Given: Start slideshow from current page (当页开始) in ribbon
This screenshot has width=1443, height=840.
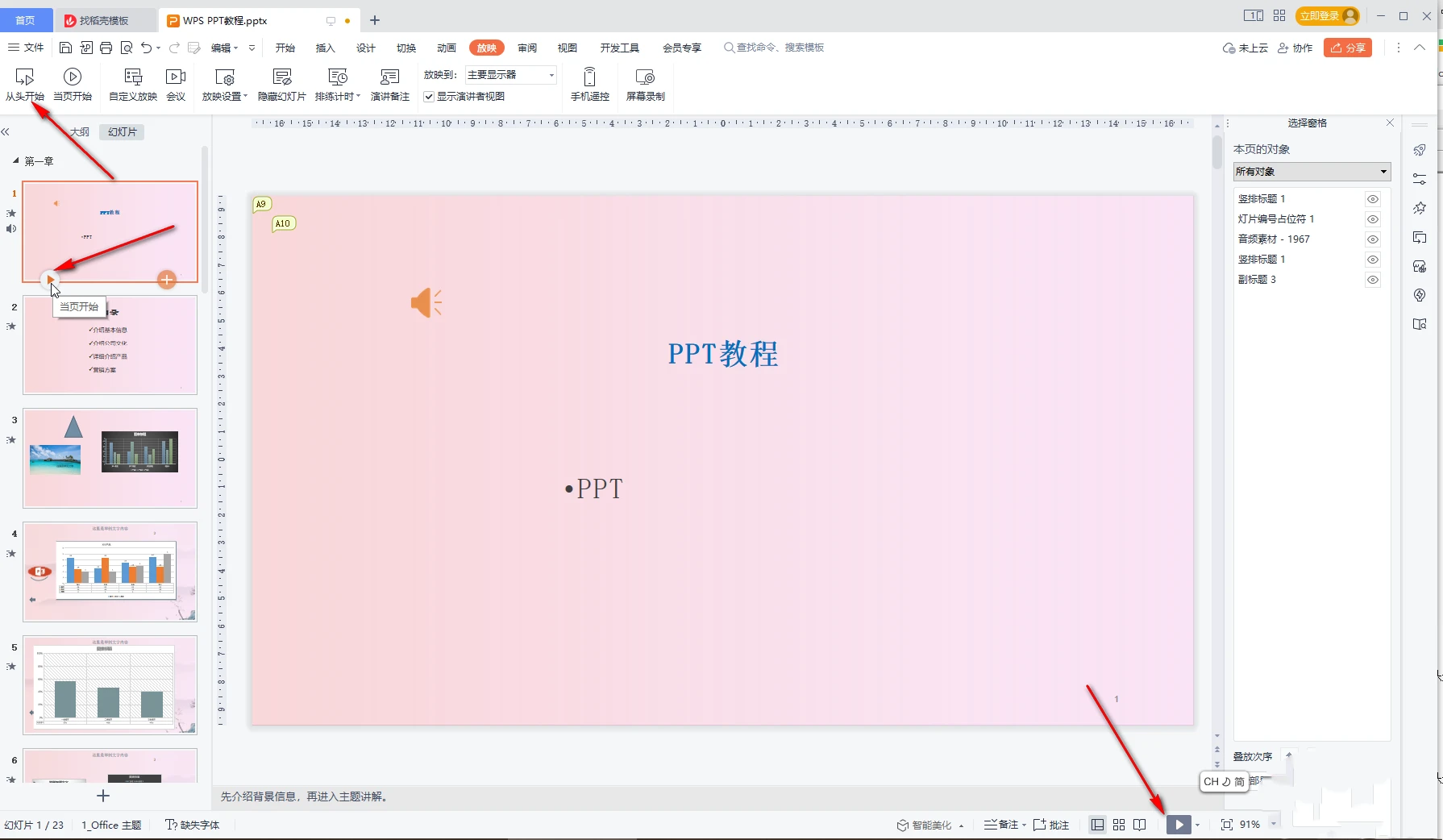Looking at the screenshot, I should [x=73, y=84].
